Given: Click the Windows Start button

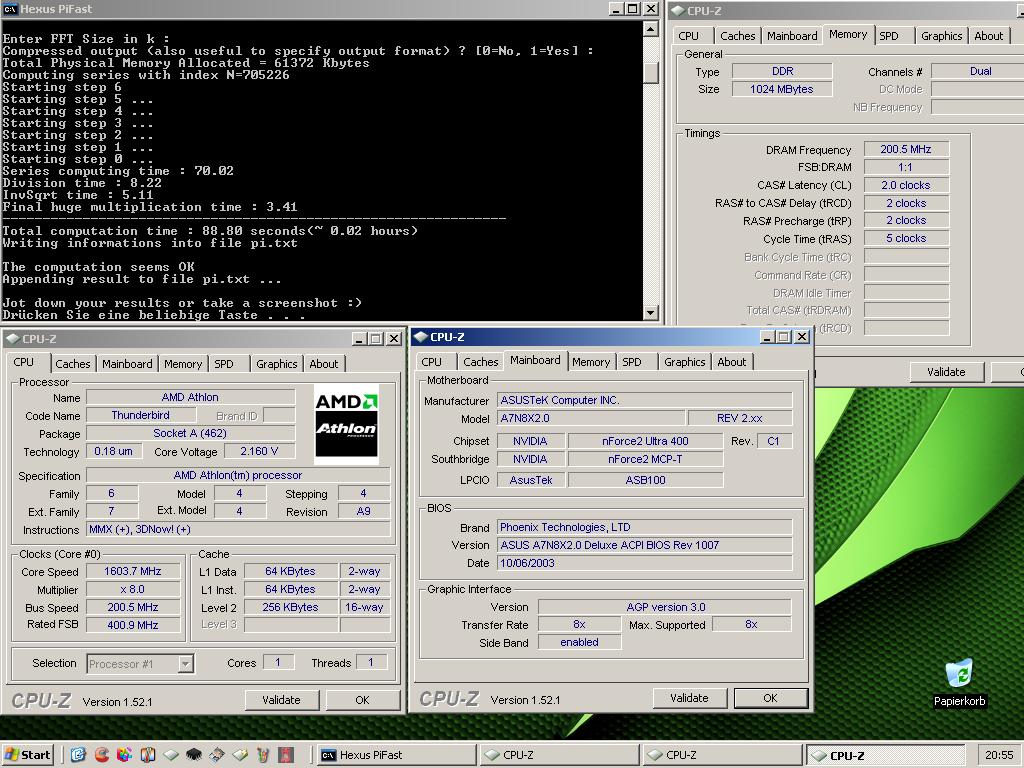Looking at the screenshot, I should 27,755.
